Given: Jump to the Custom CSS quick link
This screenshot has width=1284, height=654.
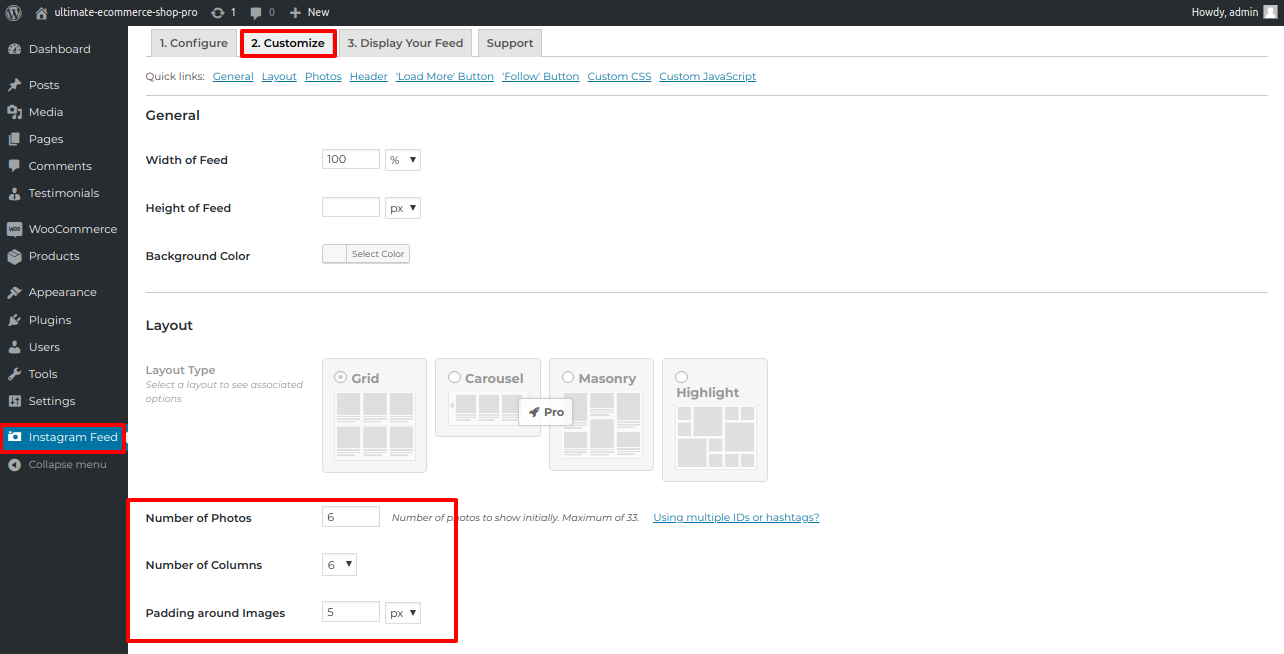Looking at the screenshot, I should pyautogui.click(x=619, y=76).
